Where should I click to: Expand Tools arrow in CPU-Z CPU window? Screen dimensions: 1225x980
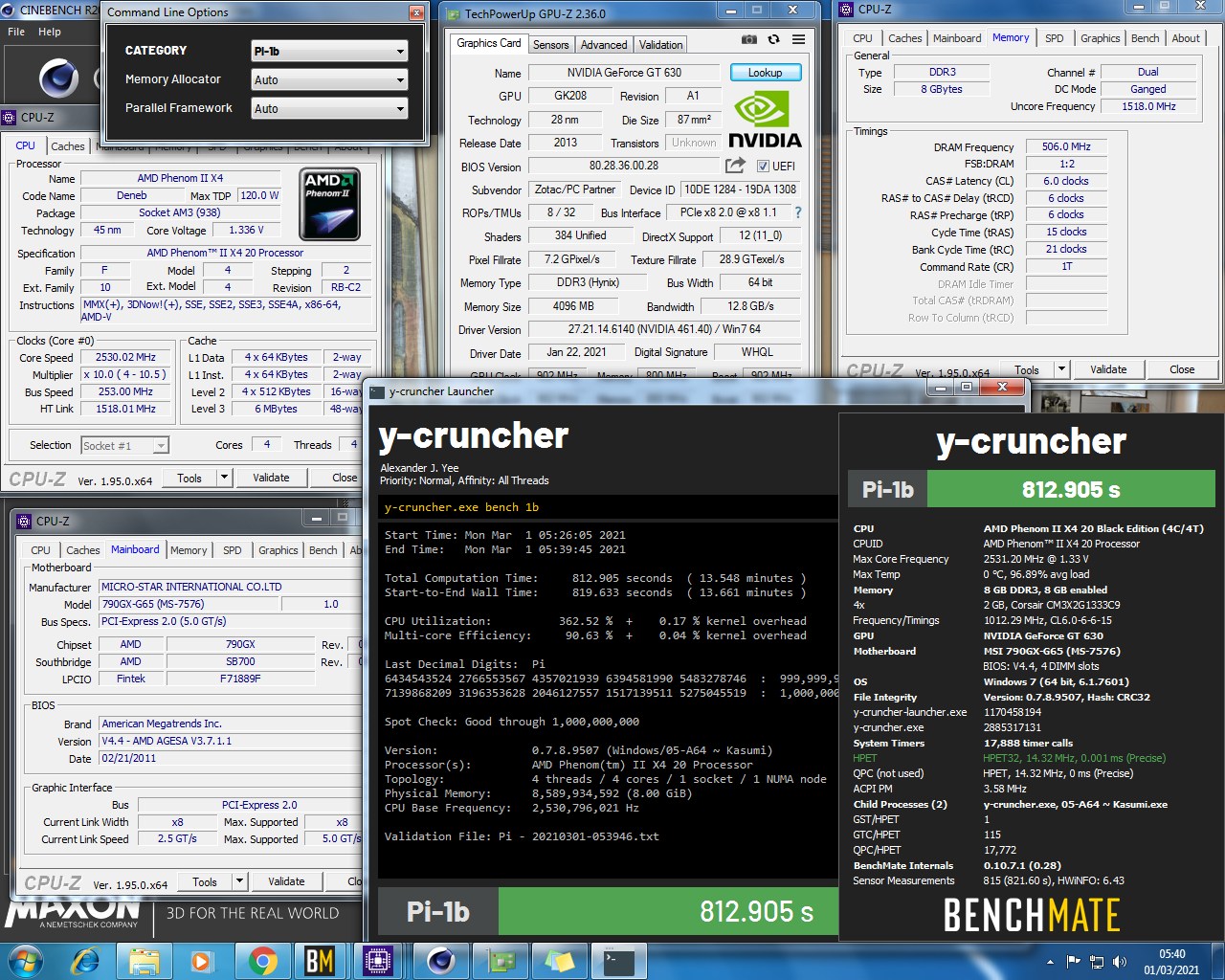[225, 478]
